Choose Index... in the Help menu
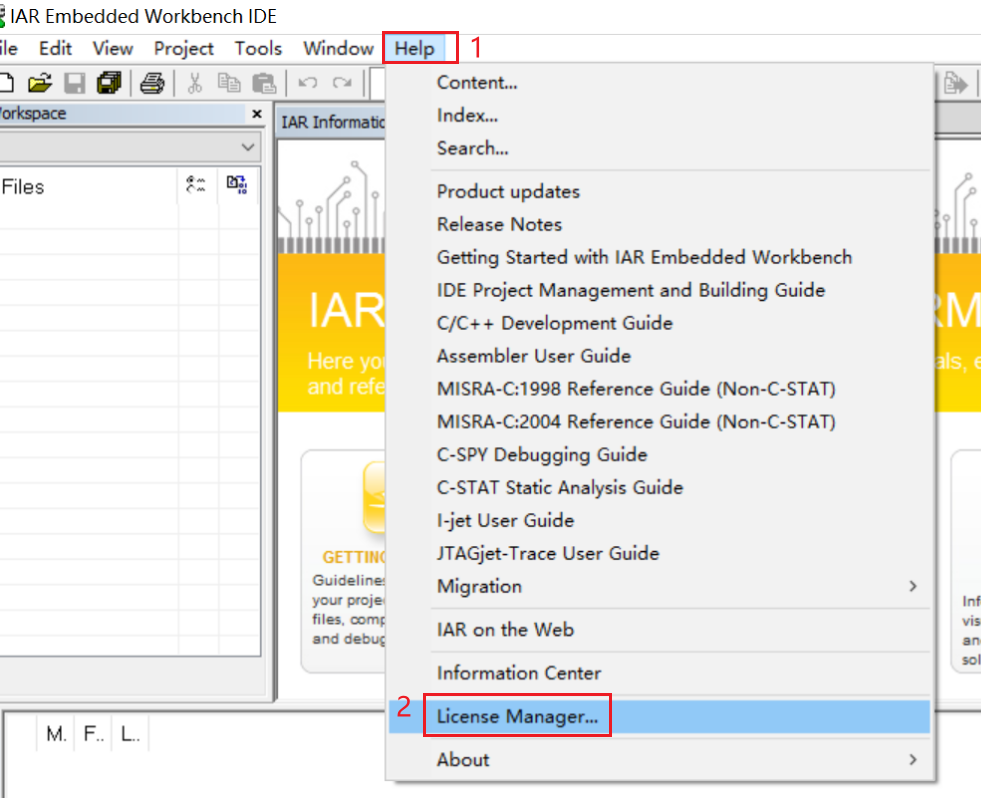The image size is (981, 798). pyautogui.click(x=659, y=115)
